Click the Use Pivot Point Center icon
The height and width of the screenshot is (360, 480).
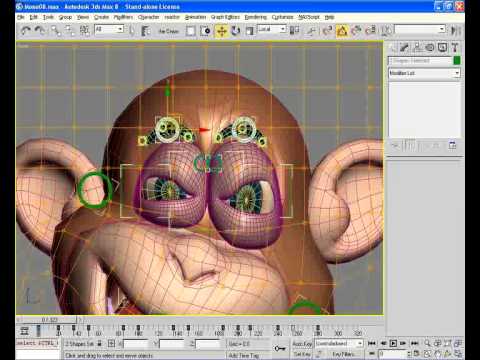tap(294, 31)
